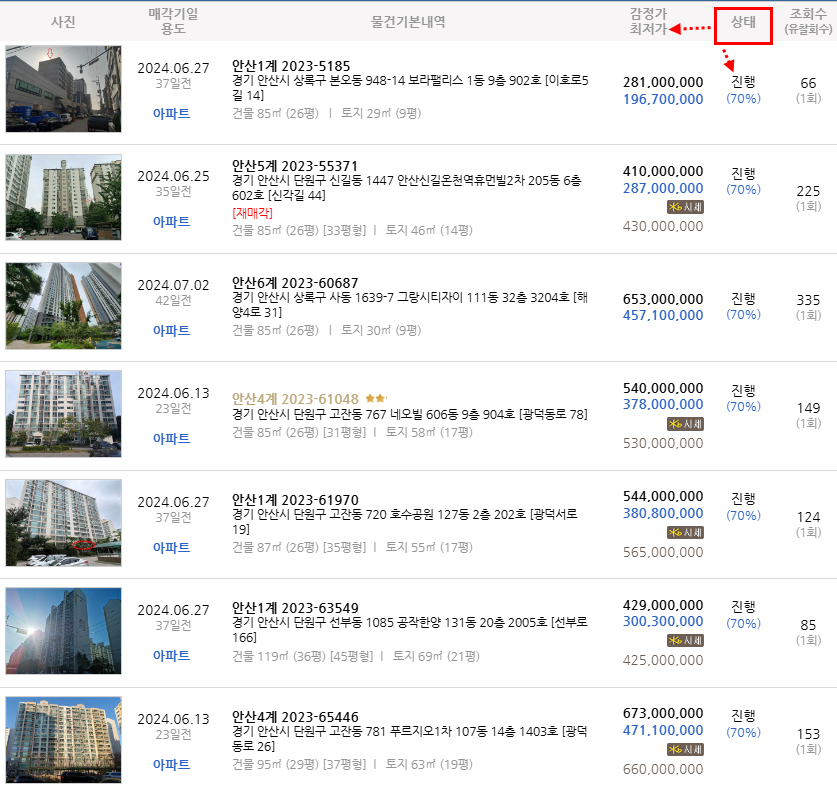Select the view count 225

coord(808,191)
